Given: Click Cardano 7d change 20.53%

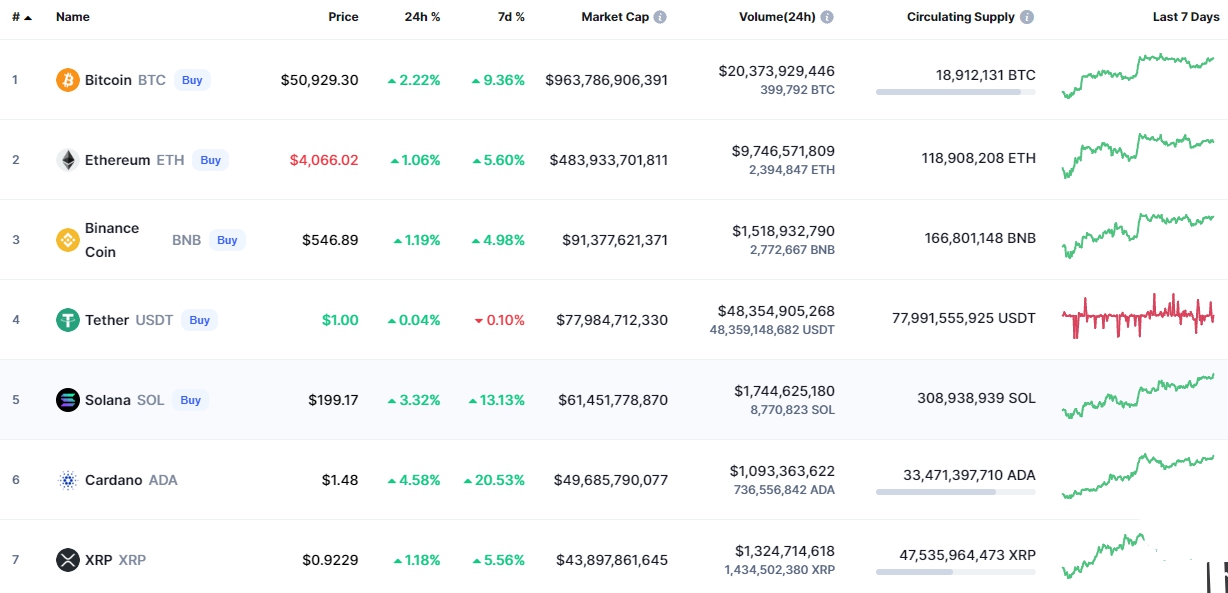Looking at the screenshot, I should pyautogui.click(x=494, y=480).
